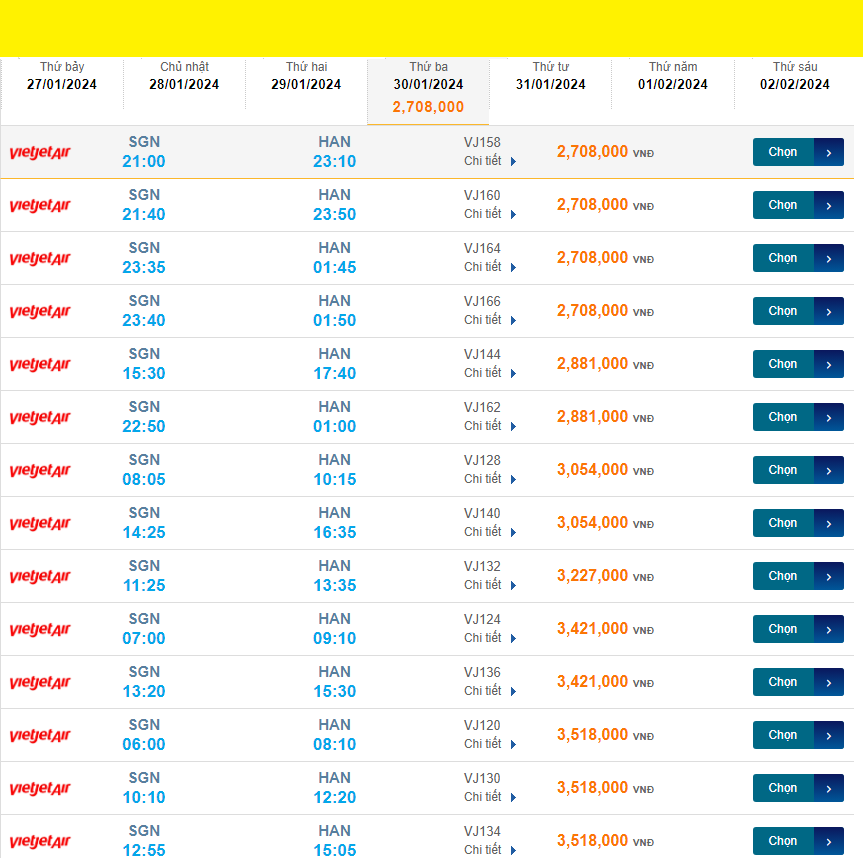Select the Thứ tư 31/01/2024 date tab
Screen dimensions: 863x858
pos(551,77)
